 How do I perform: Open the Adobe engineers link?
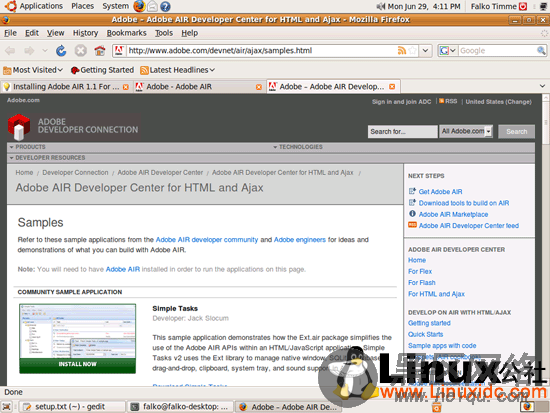coord(300,240)
